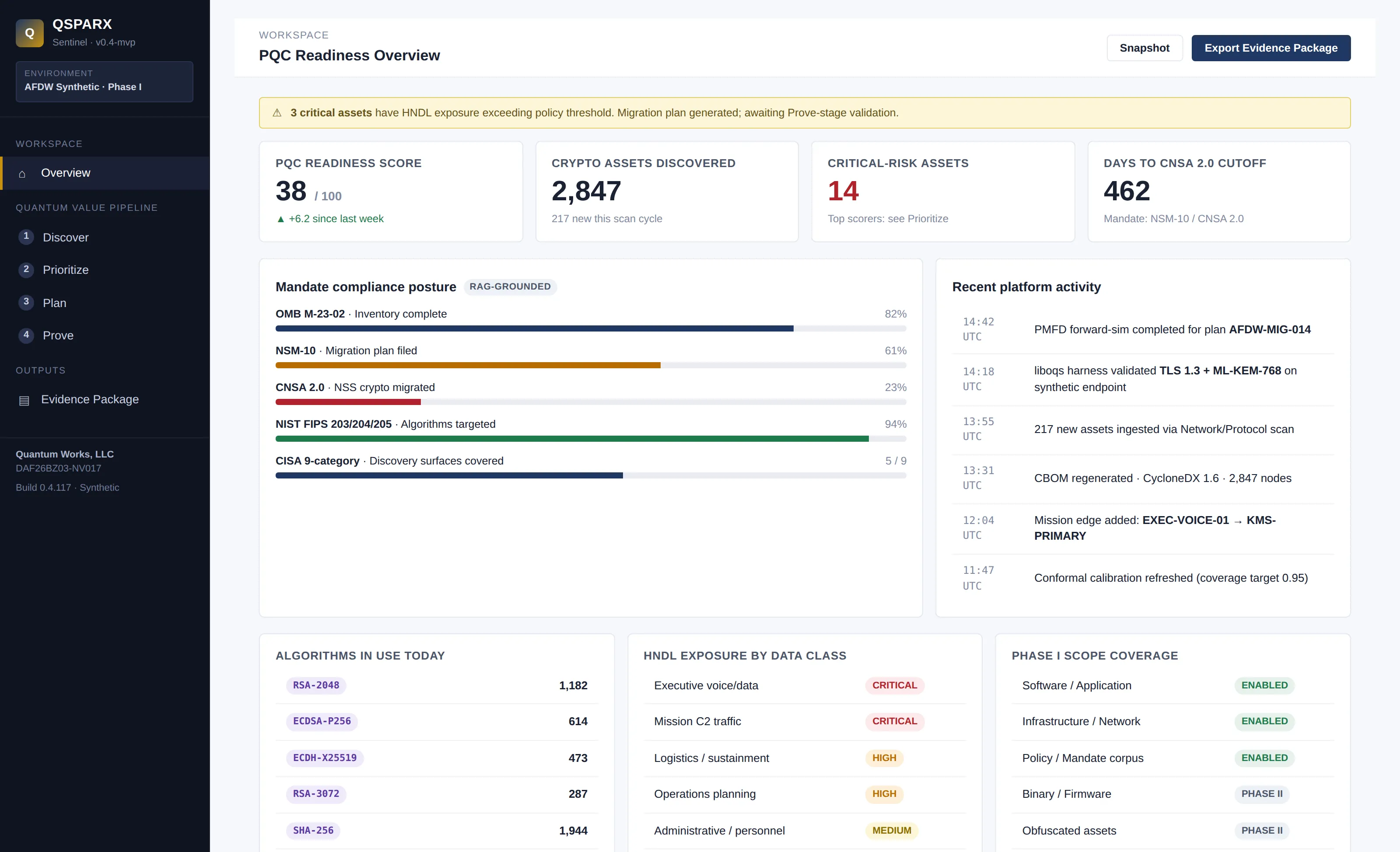Screen dimensions: 1400x852
Task: Click 'Build 0.4.117 · Synthetic' text
Action: tap(68, 488)
